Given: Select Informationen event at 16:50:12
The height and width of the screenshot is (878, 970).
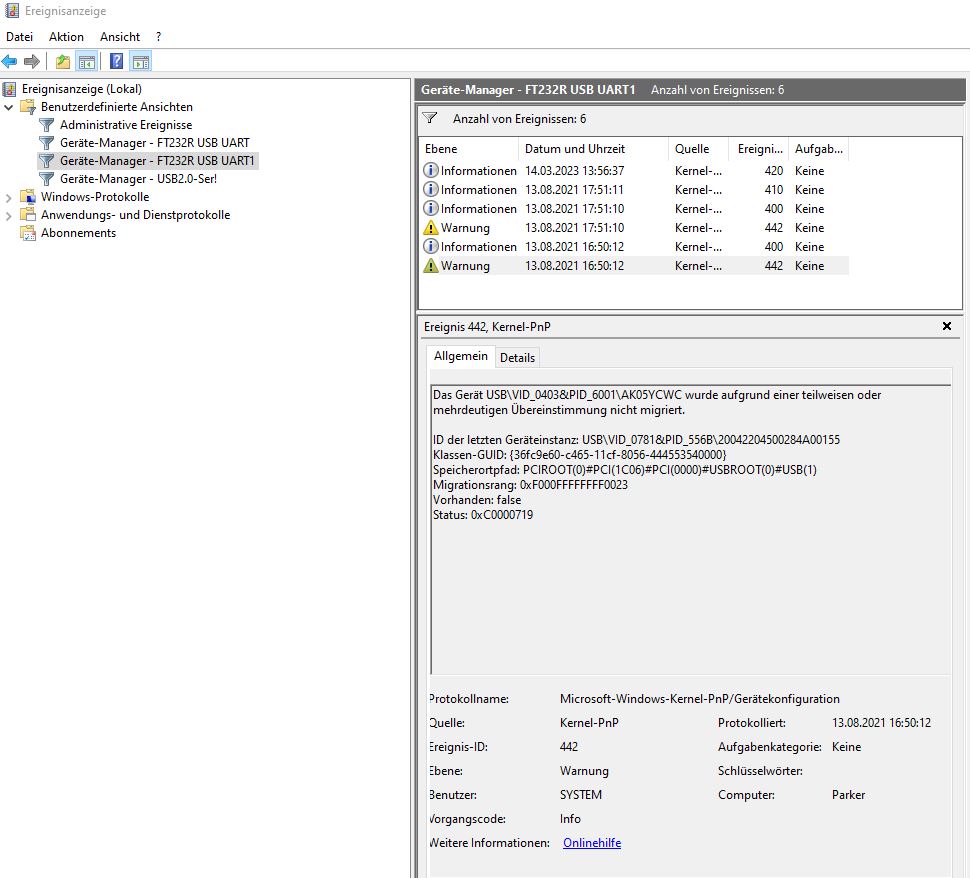Looking at the screenshot, I should (635, 246).
